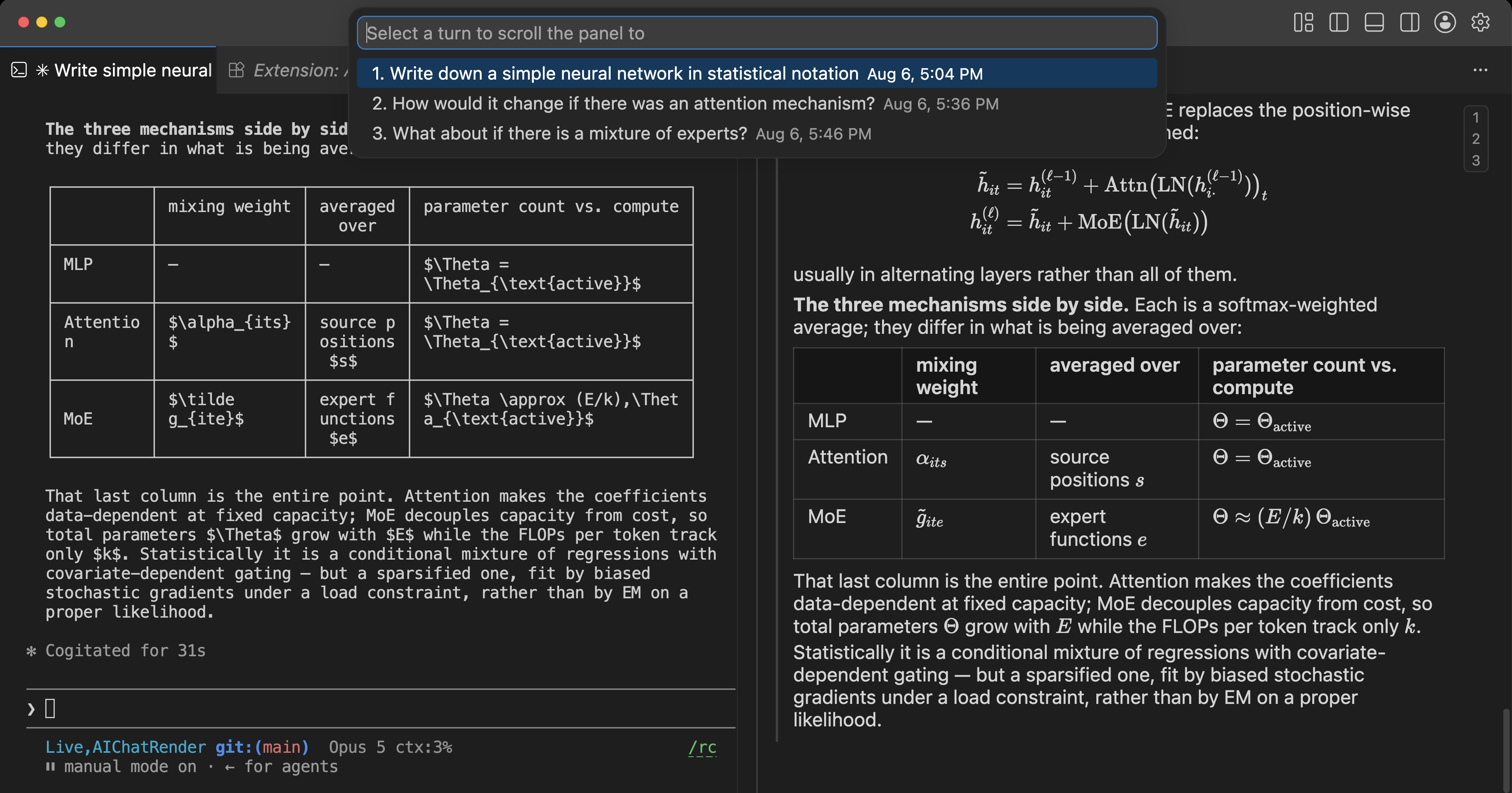Click the '$\alpha_{its}$' cell in terminal table
1512x793 pixels.
coord(230,331)
